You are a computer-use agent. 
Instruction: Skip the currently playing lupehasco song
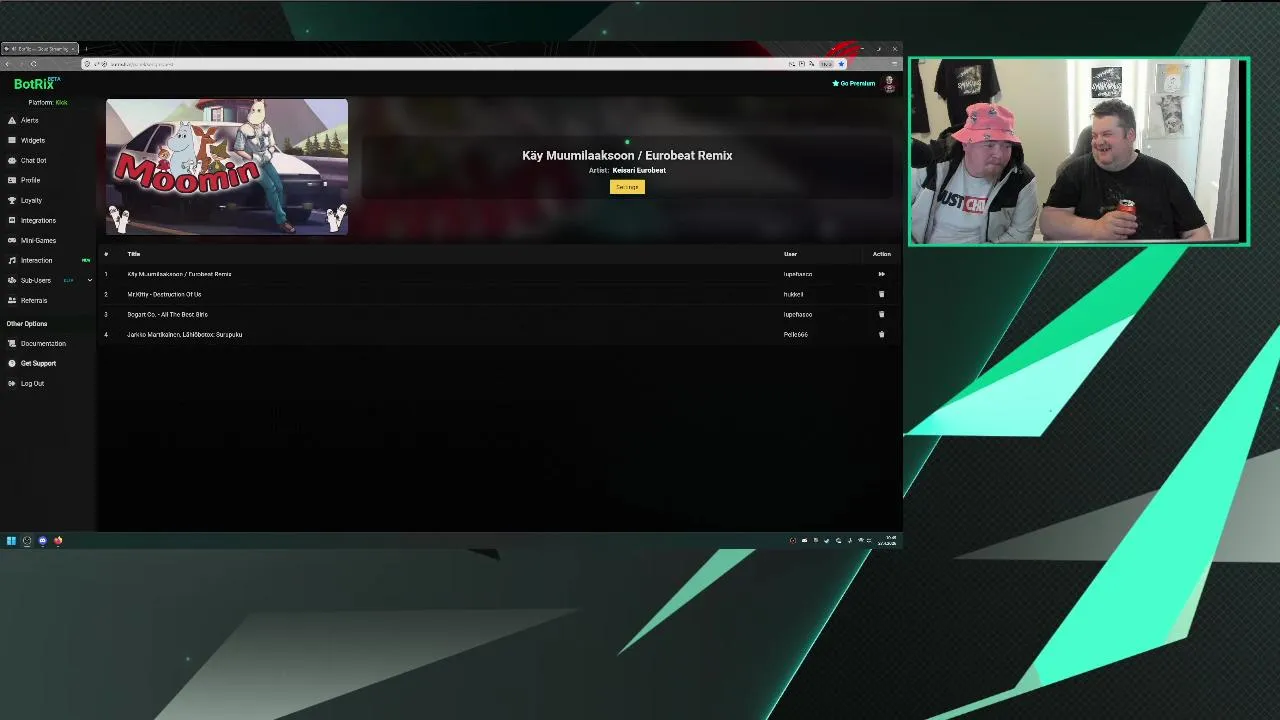click(x=881, y=274)
